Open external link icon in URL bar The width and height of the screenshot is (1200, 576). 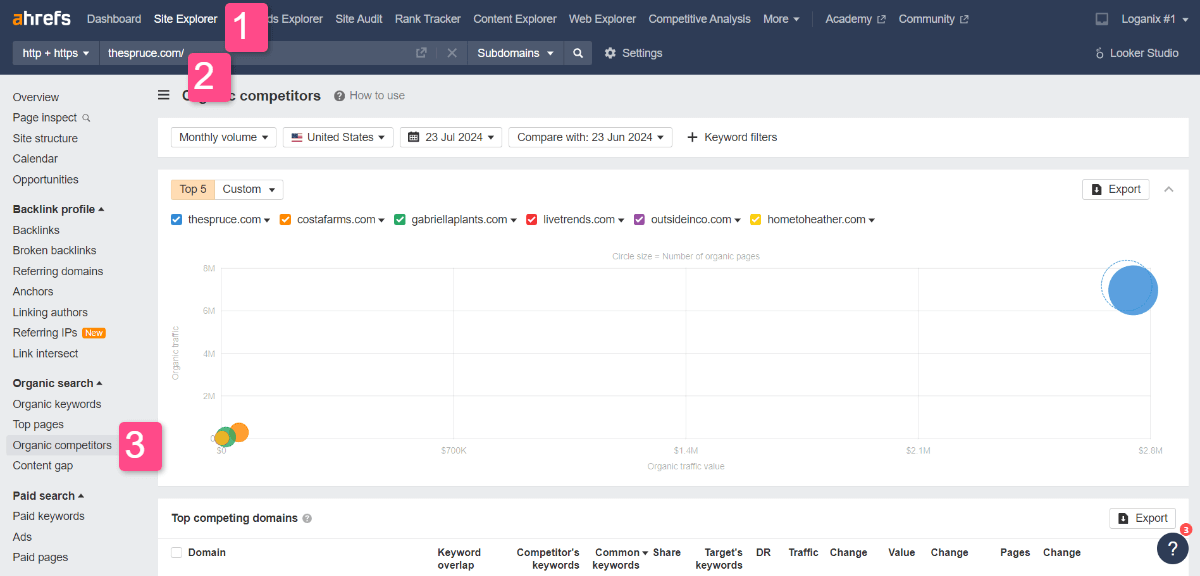pyautogui.click(x=421, y=53)
